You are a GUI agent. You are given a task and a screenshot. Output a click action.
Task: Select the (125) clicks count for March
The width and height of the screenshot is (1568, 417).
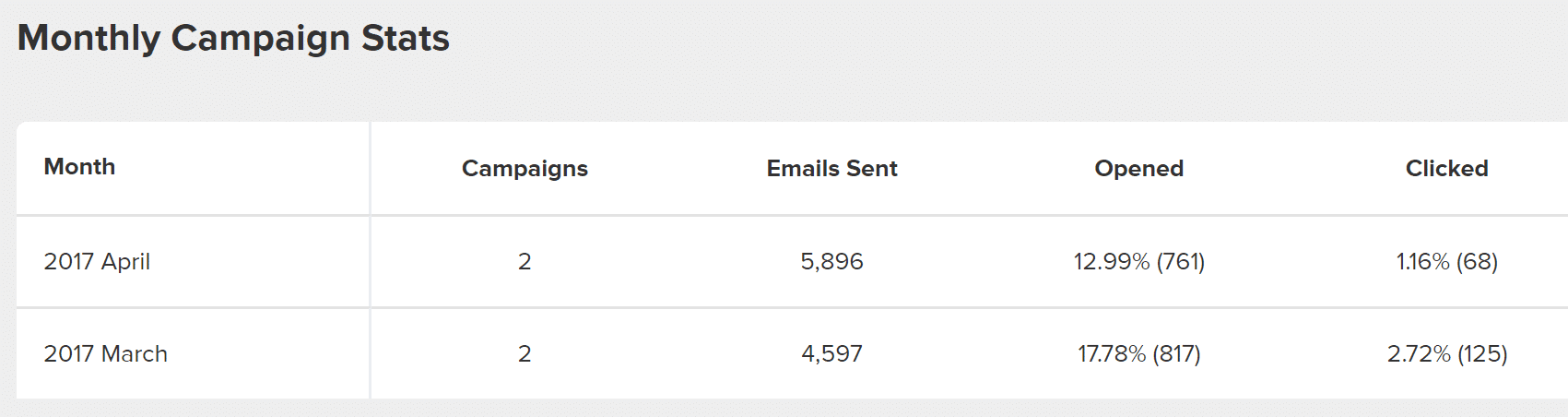(x=1482, y=354)
